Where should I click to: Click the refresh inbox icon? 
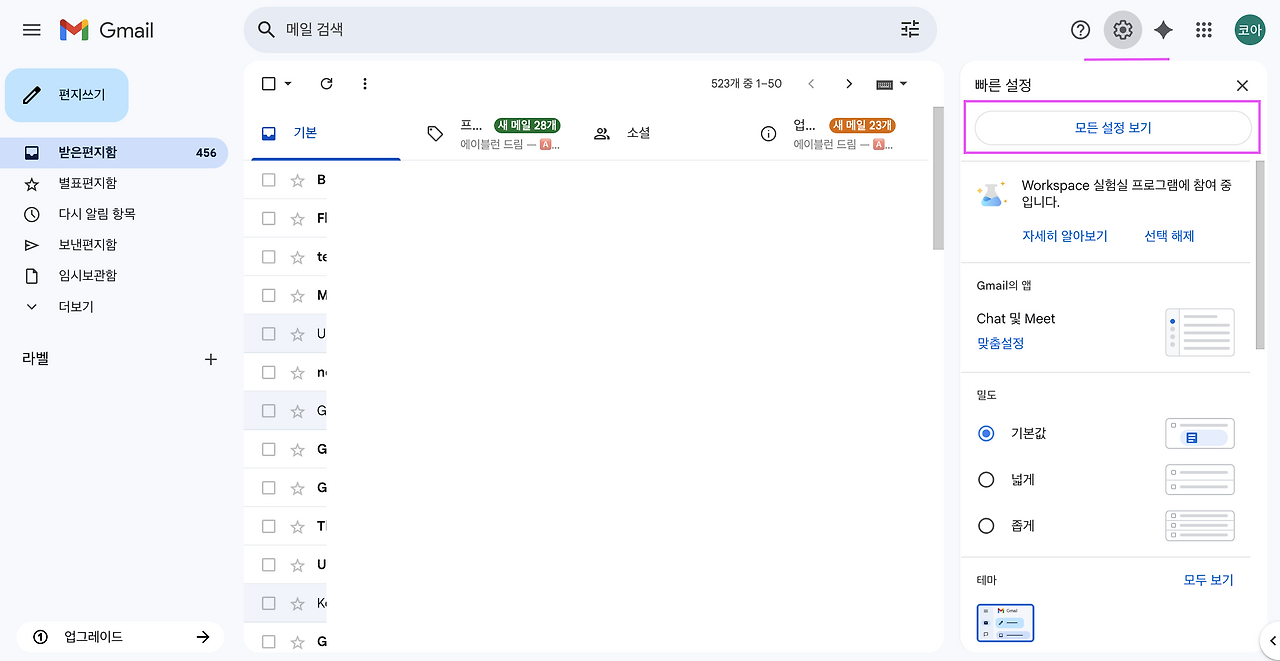point(326,83)
